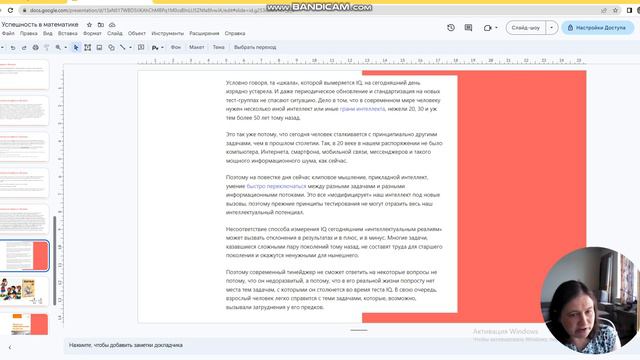Click the Фон background button
Viewport: 640px width, 360px height.
click(176, 47)
